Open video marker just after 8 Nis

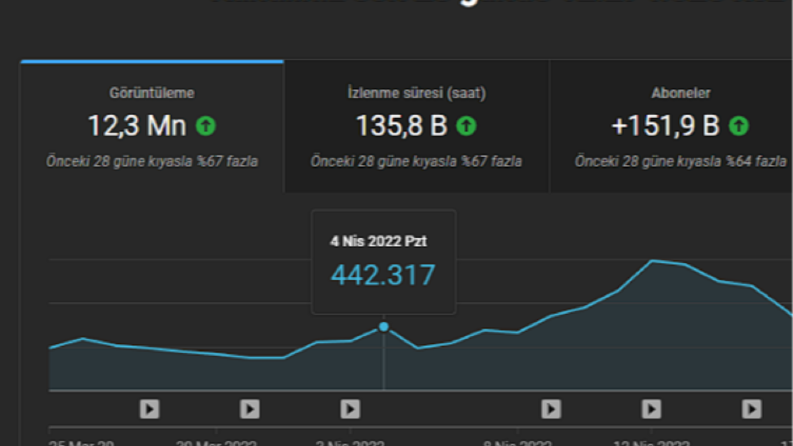coord(551,409)
